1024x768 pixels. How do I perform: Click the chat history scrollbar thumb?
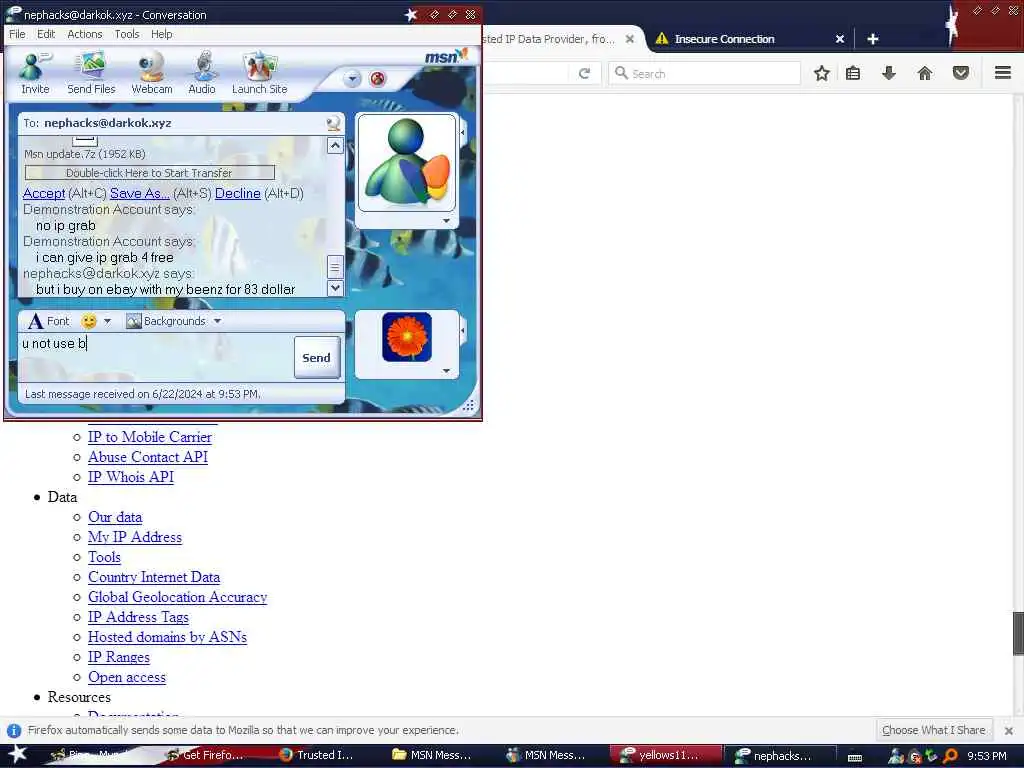click(x=335, y=266)
